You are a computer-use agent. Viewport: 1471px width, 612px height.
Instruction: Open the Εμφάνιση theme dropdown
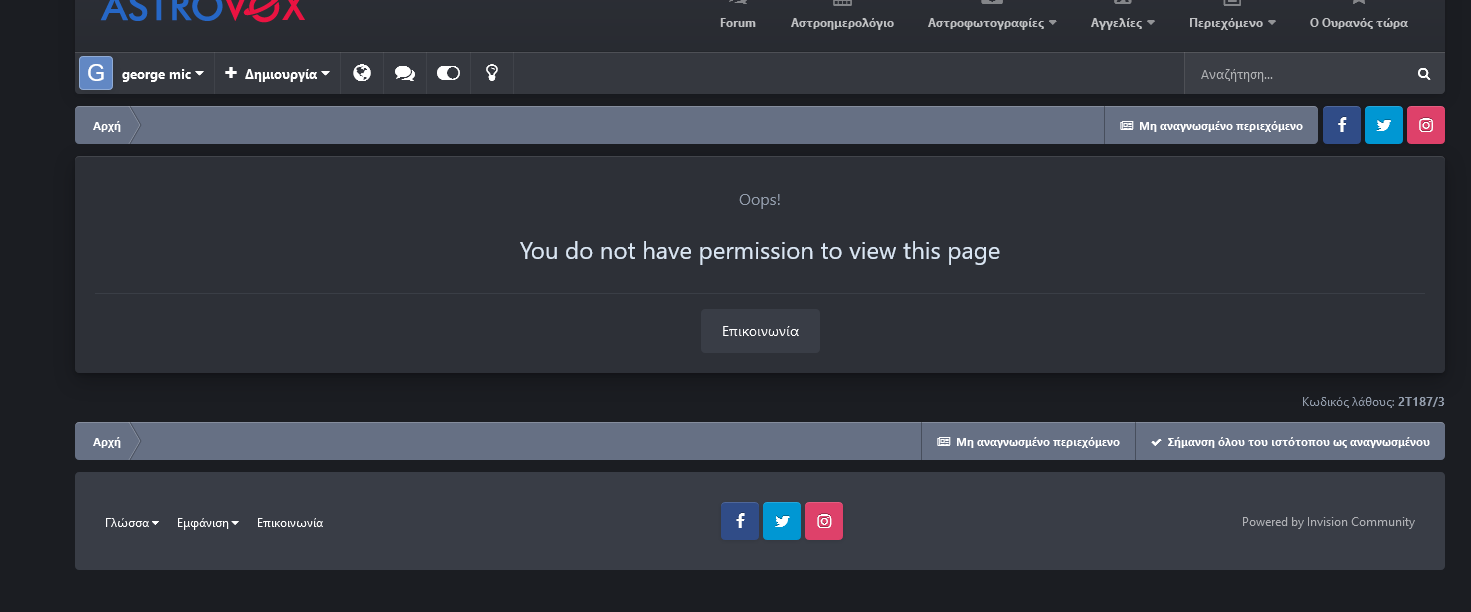[208, 523]
